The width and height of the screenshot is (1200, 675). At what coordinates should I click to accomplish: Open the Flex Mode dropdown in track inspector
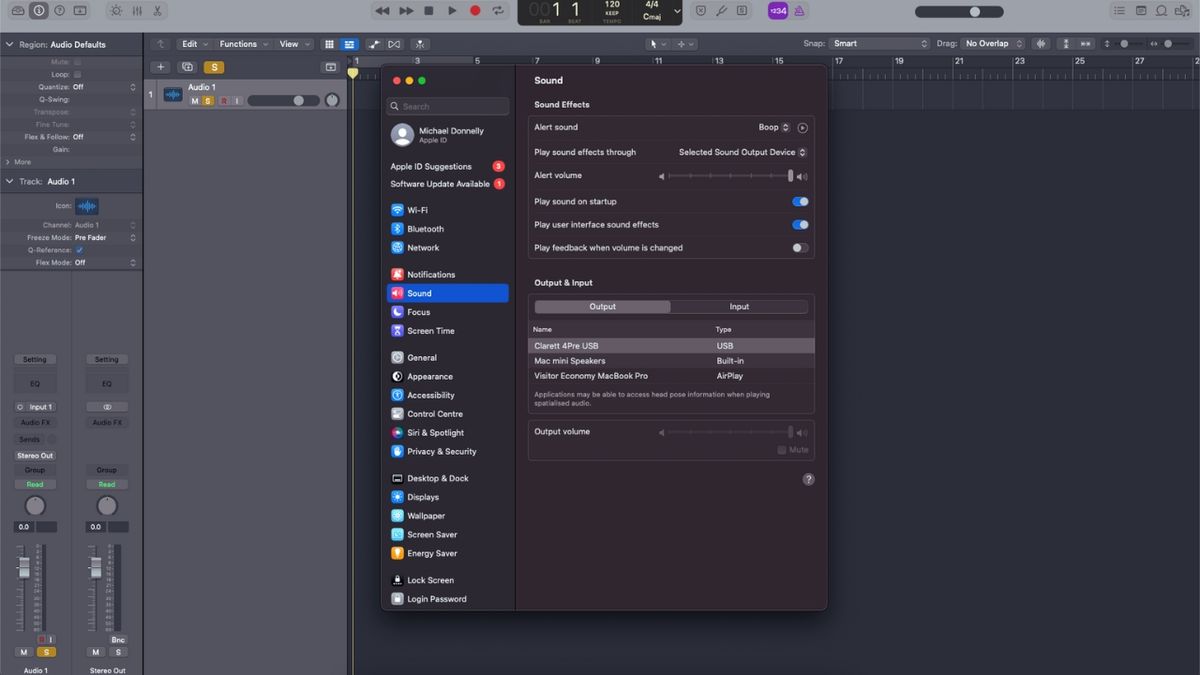pyautogui.click(x=100, y=260)
